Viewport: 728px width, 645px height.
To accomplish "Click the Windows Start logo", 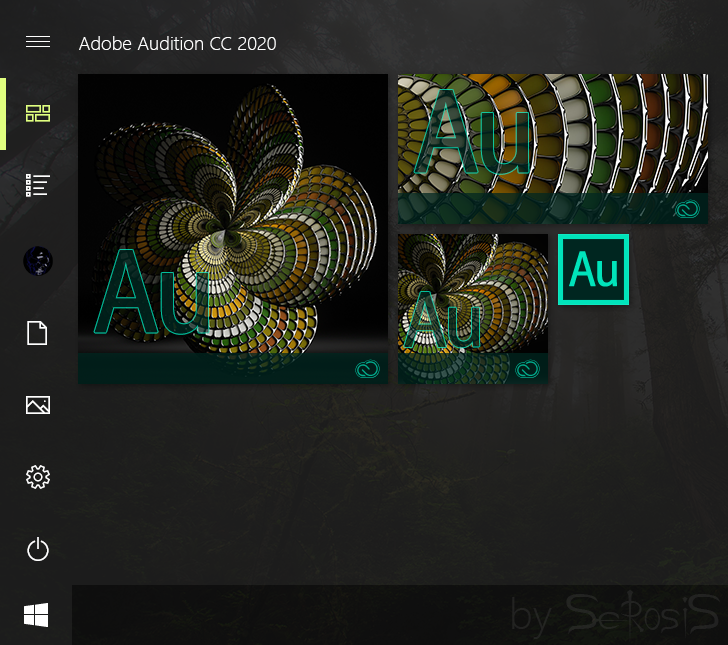I will [x=36, y=615].
